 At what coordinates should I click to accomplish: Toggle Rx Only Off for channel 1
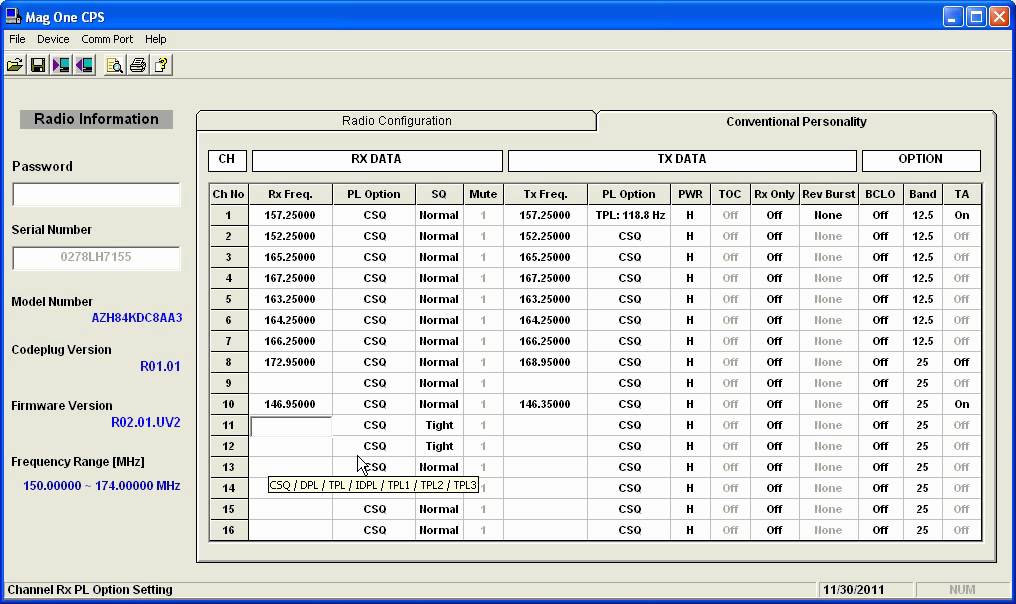click(x=774, y=215)
